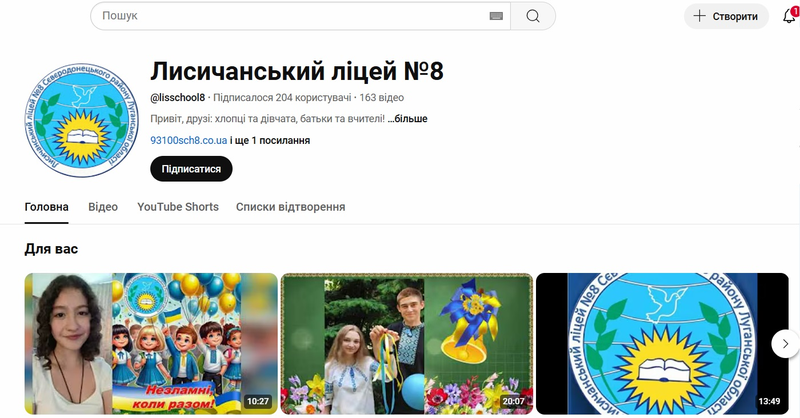The height and width of the screenshot is (418, 800).
Task: Click the @lisschool8 channel handle
Action: pyautogui.click(x=177, y=98)
